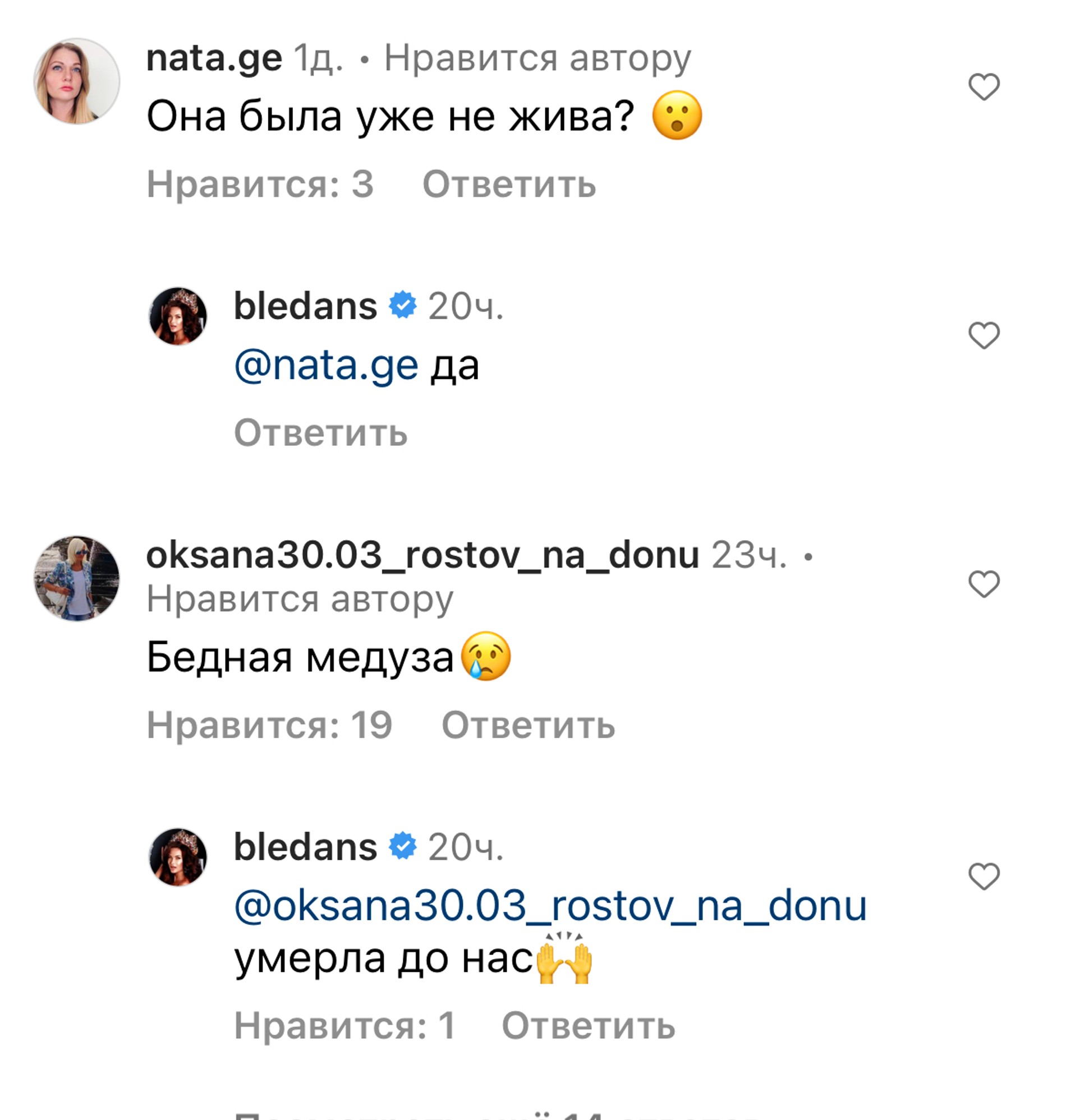Tap bledans' avatar beside the "да" reply

tap(178, 316)
